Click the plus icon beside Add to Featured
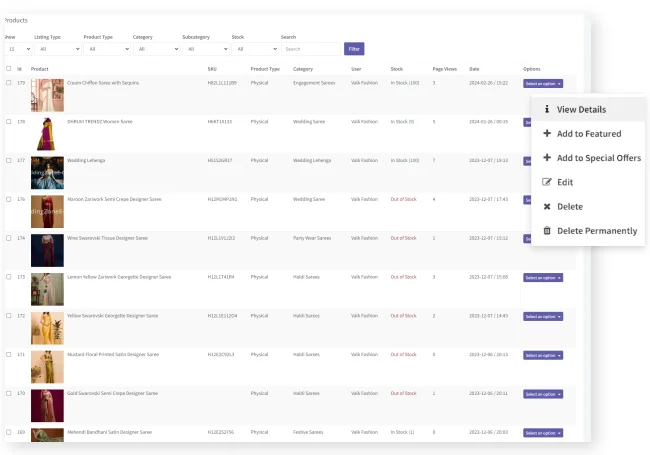This screenshot has height=455, width=650. tap(547, 133)
